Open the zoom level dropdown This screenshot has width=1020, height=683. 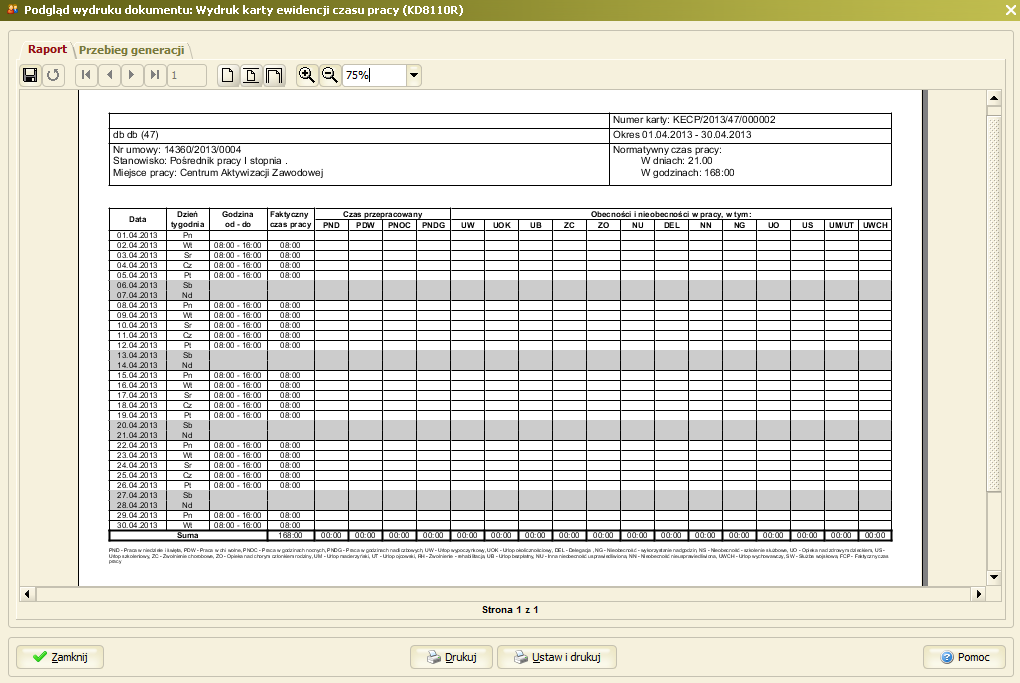pos(414,75)
